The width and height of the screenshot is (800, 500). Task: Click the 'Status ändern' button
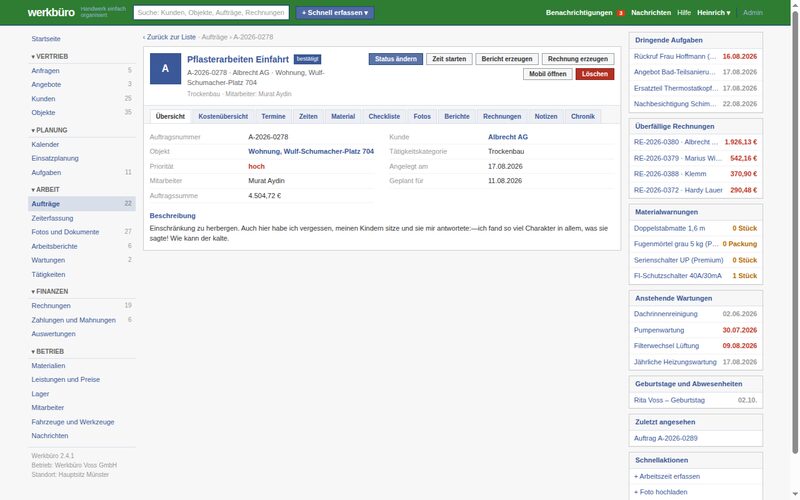(396, 59)
